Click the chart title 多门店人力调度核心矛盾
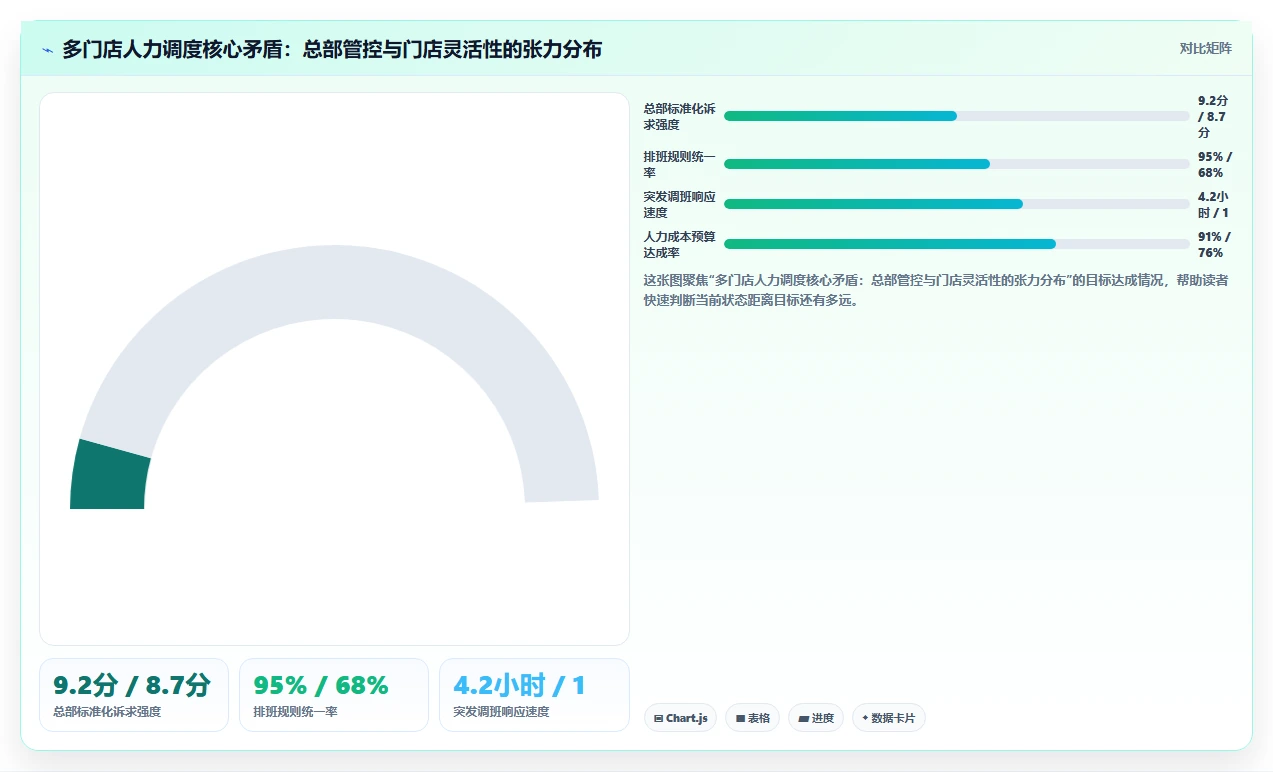 click(x=332, y=49)
